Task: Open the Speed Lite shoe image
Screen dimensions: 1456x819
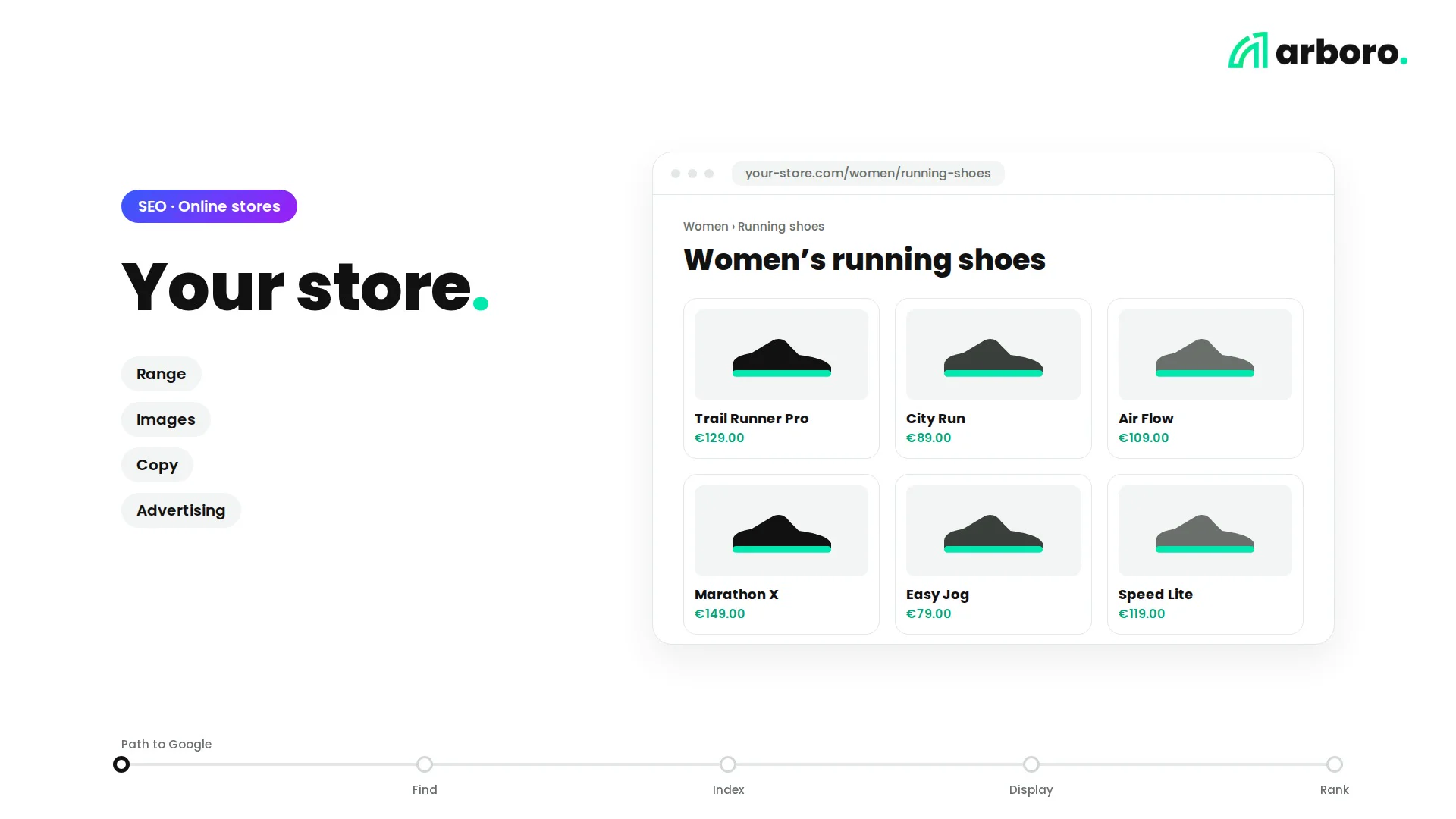Action: point(1205,531)
